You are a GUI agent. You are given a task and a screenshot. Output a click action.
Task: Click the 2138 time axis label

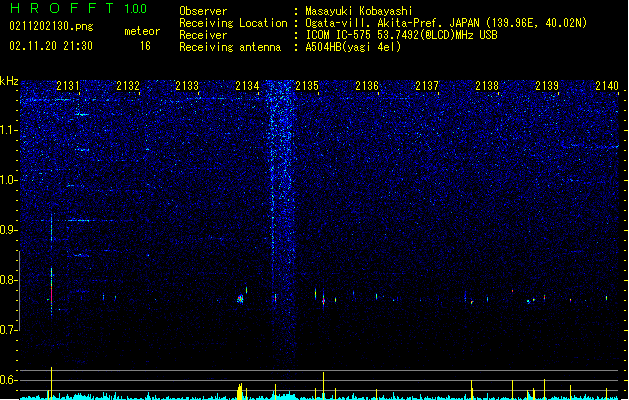coord(487,85)
